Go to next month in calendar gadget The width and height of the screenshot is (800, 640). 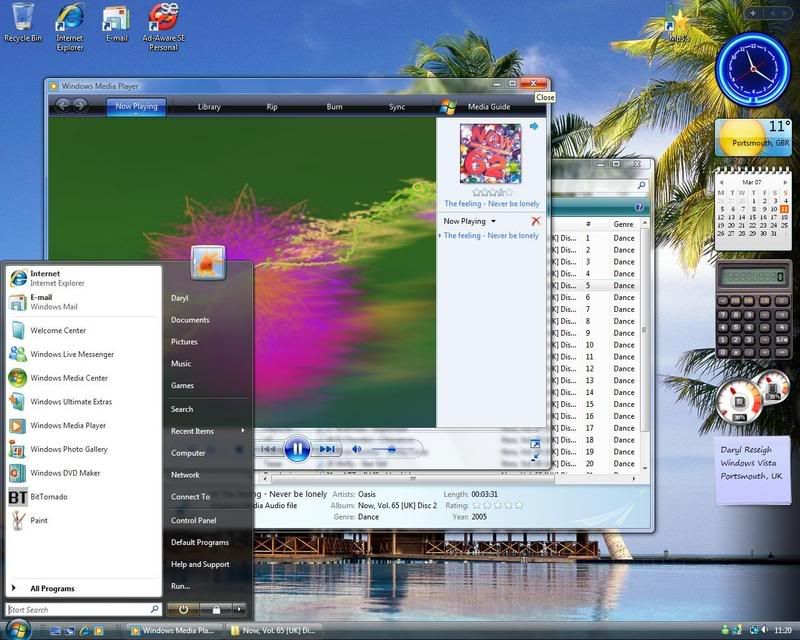click(x=785, y=182)
